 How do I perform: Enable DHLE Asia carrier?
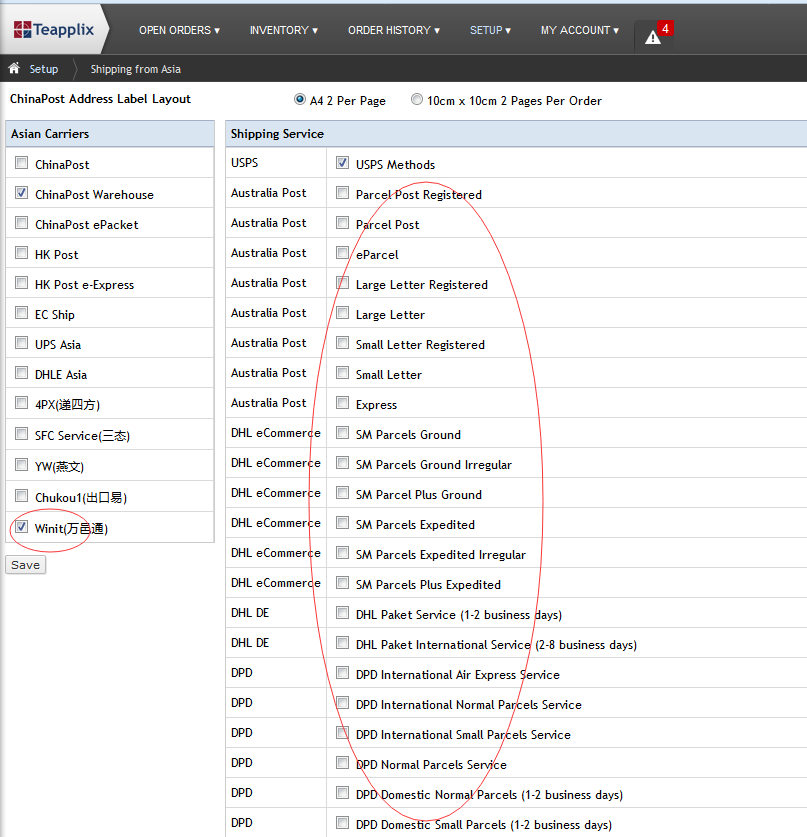[x=21, y=372]
